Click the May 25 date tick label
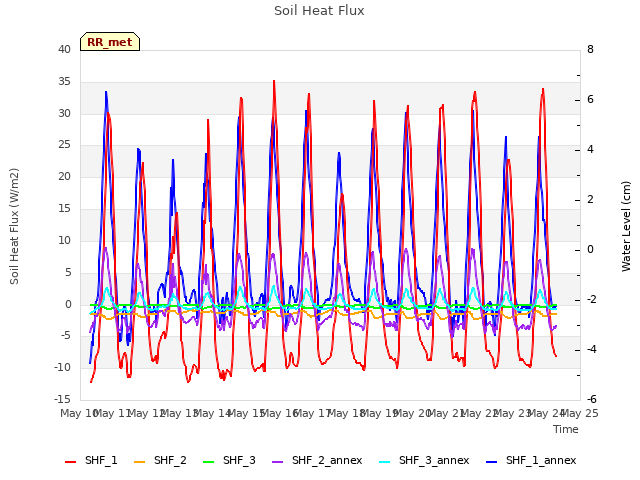 [x=580, y=413]
